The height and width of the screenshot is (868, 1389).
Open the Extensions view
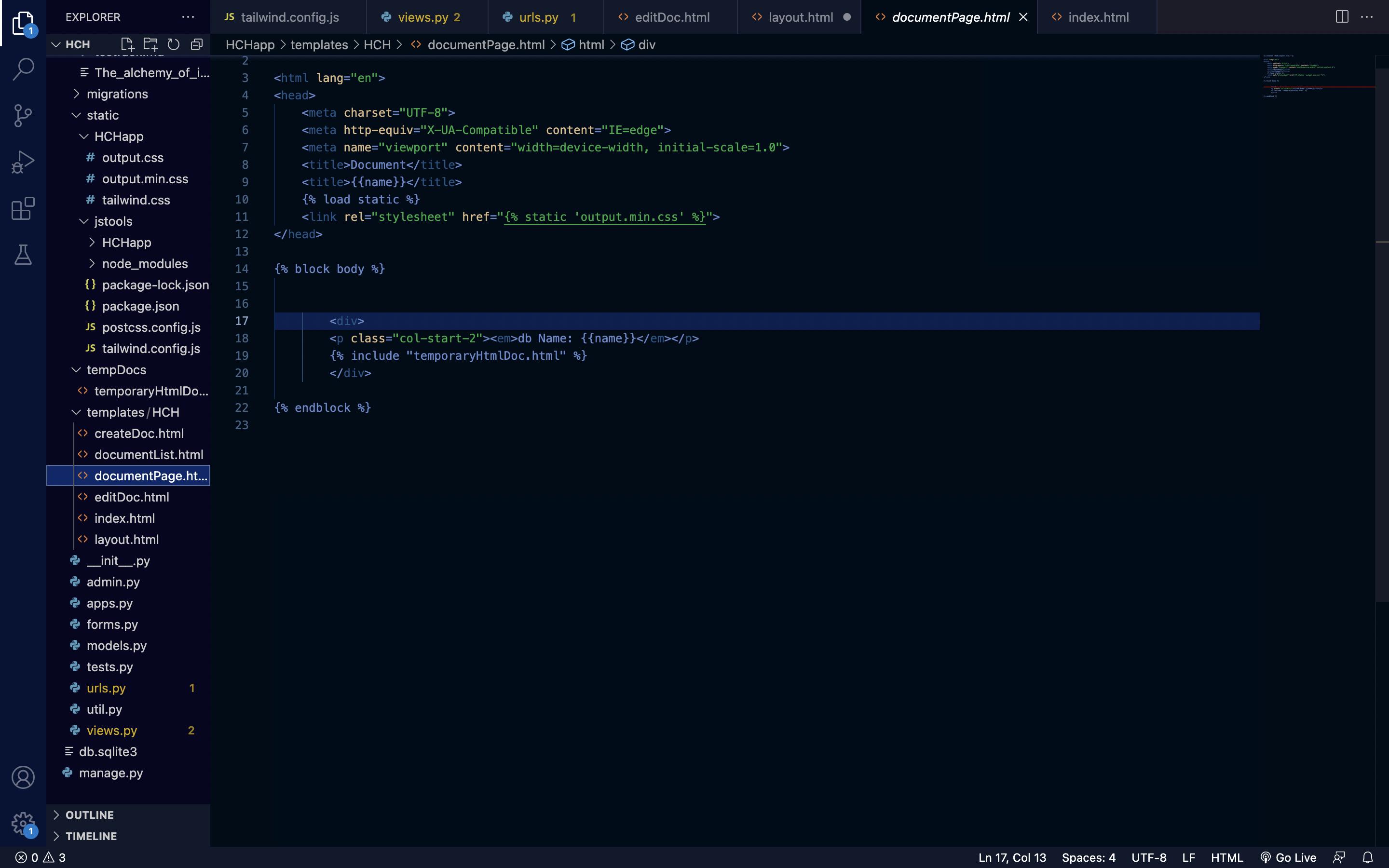pos(23,208)
